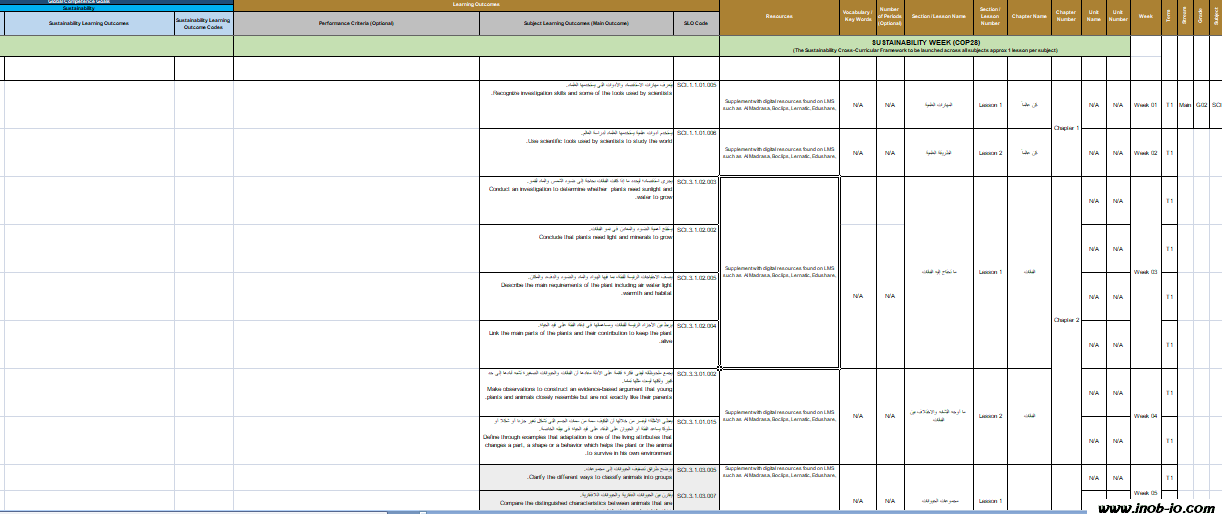
Task: Select the Performance Criteria (Optional) header
Action: 356,21
